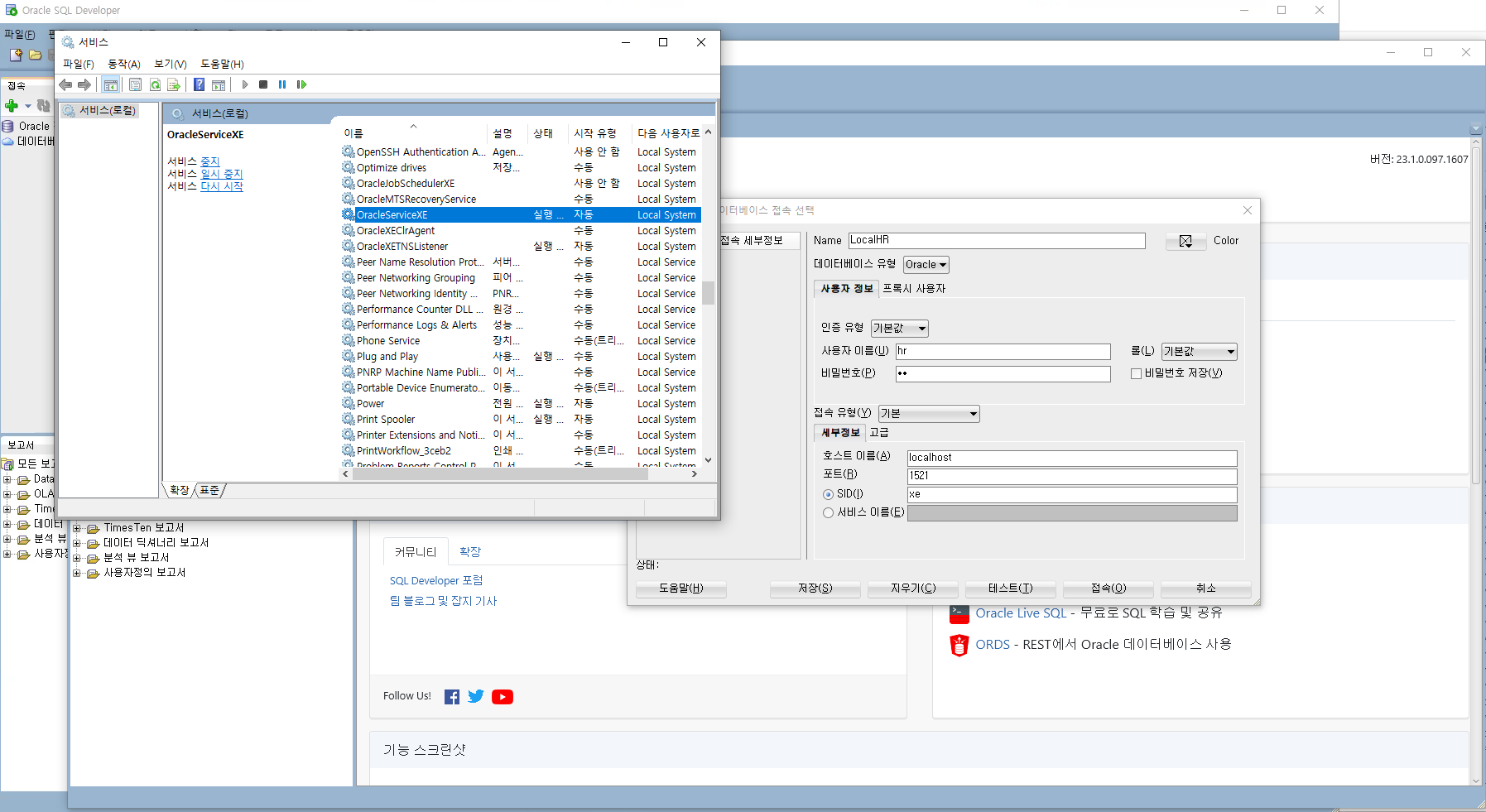Image resolution: width=1486 pixels, height=812 pixels.
Task: Click the Clear button in connection dialog
Action: point(913,589)
